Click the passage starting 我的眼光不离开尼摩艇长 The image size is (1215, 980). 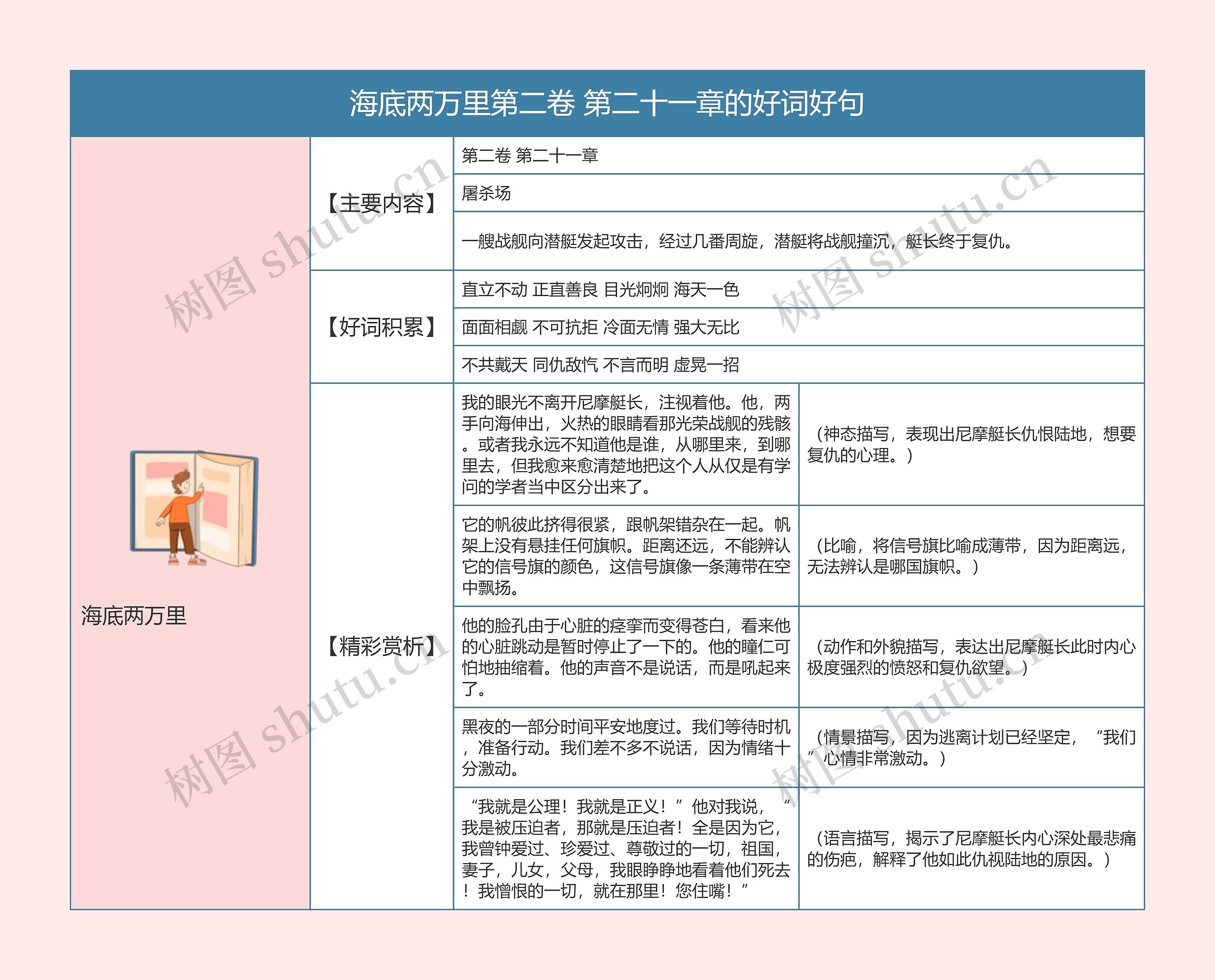click(626, 444)
